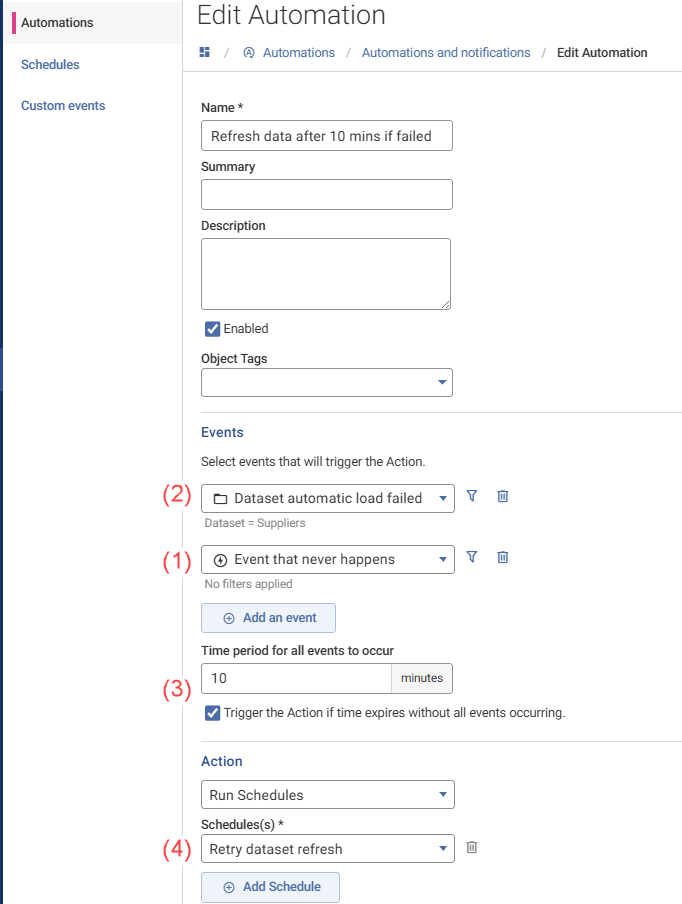Click the time period minutes field

[x=296, y=678]
